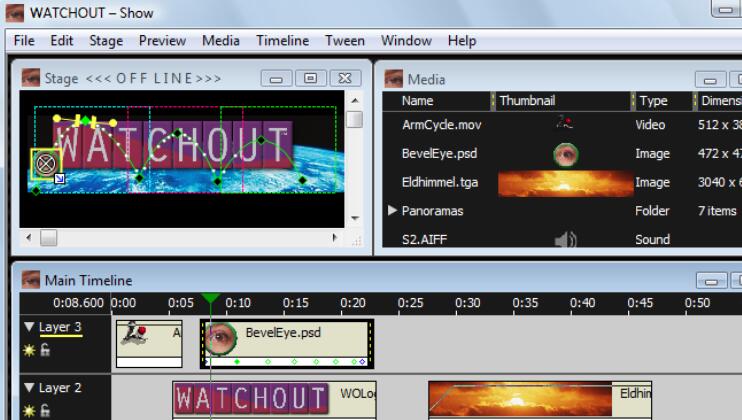Click 0:20 on timeline ruler

(x=353, y=303)
